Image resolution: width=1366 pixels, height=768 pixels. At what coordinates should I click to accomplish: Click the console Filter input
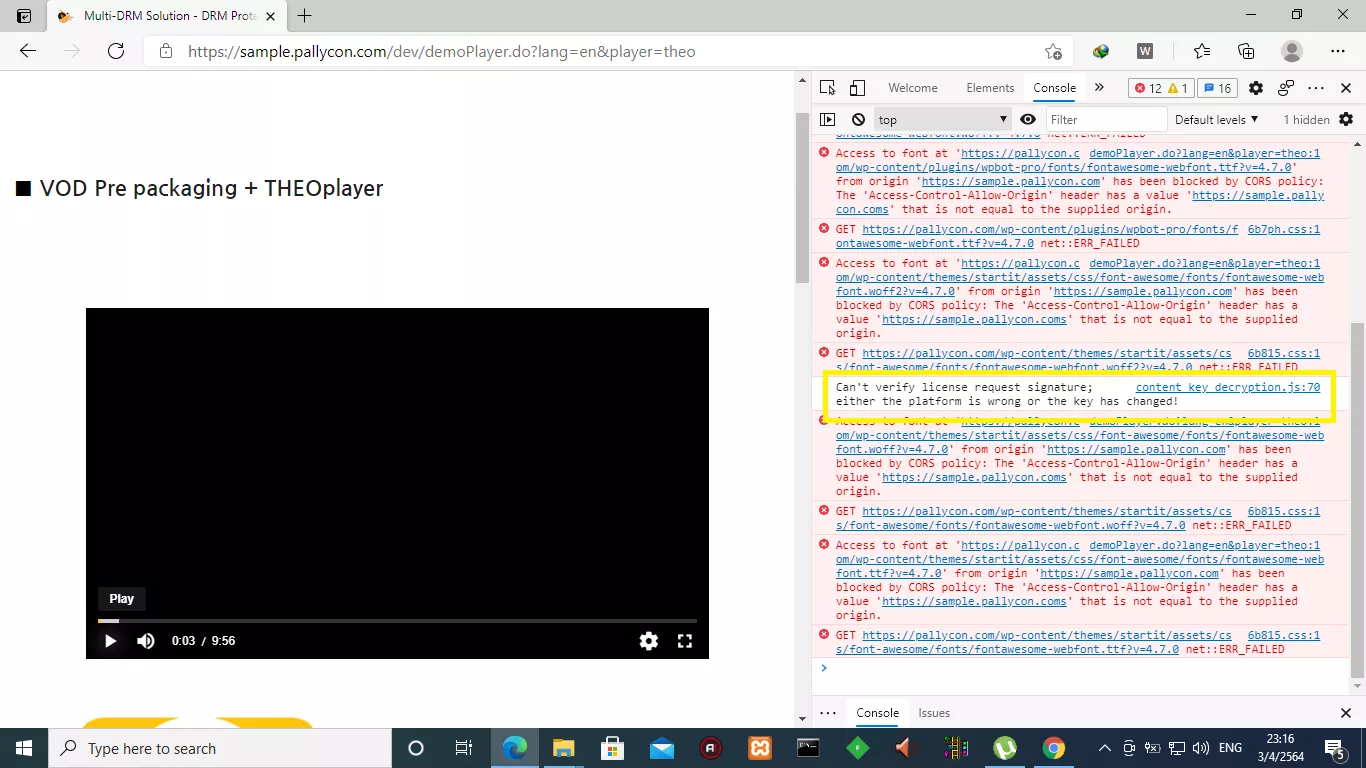click(1106, 119)
